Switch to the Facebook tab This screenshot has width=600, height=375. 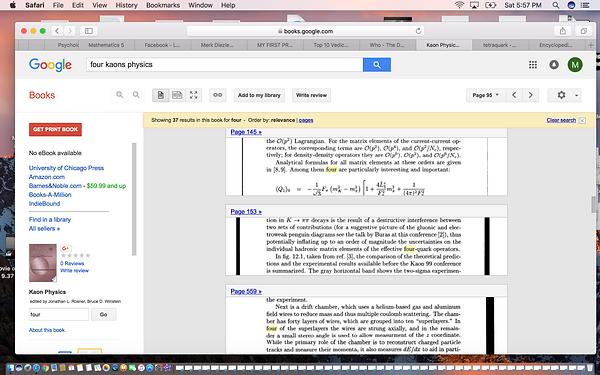(x=162, y=45)
